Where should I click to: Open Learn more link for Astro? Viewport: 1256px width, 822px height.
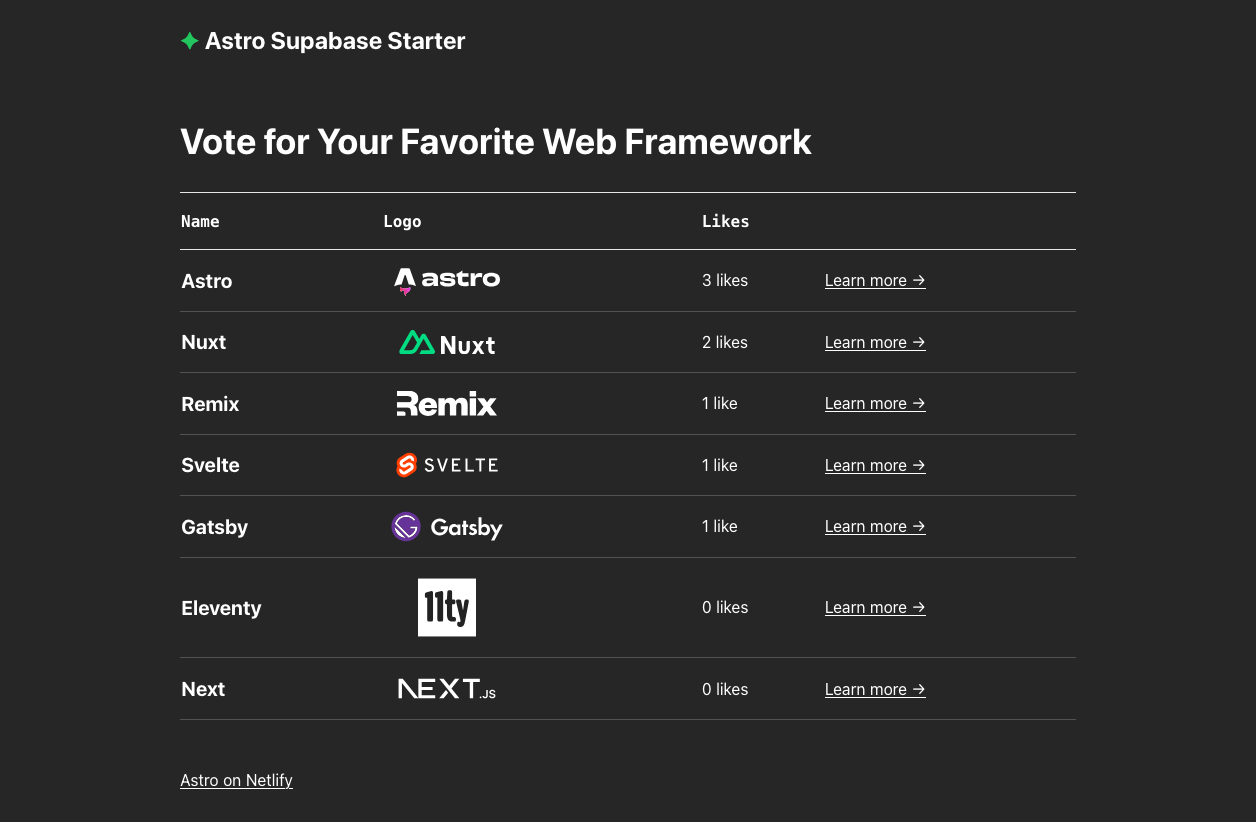[875, 281]
